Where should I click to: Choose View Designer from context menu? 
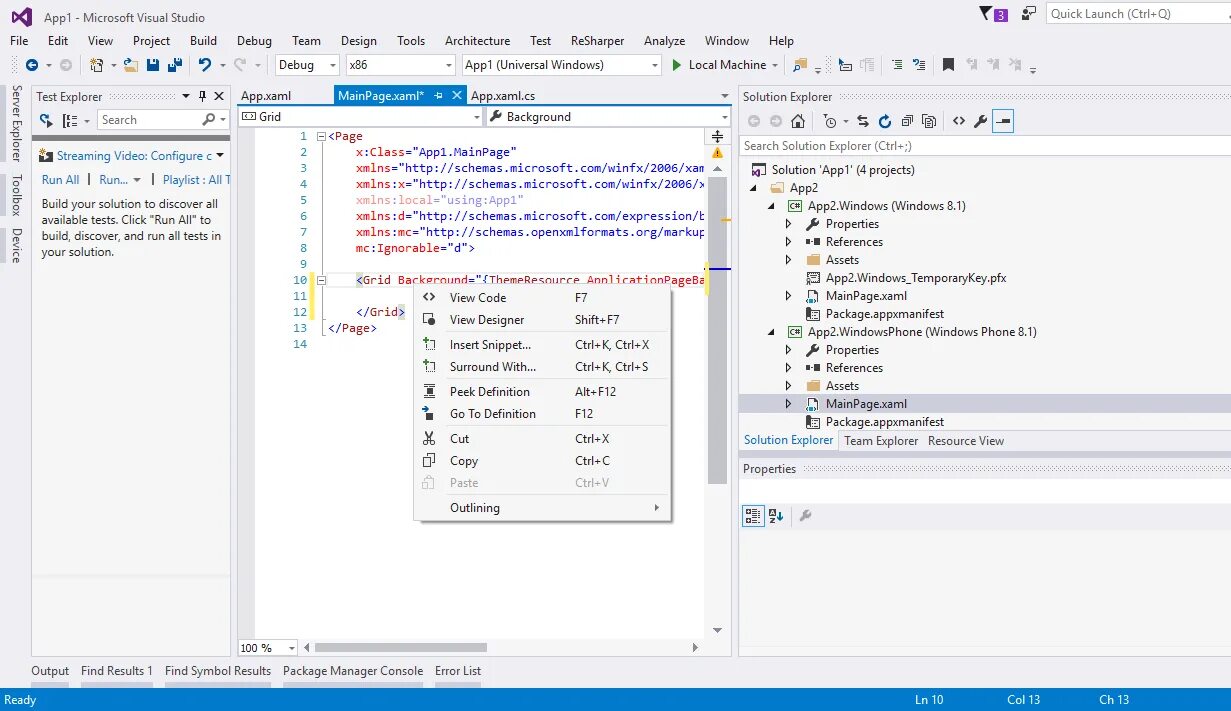coord(542,320)
